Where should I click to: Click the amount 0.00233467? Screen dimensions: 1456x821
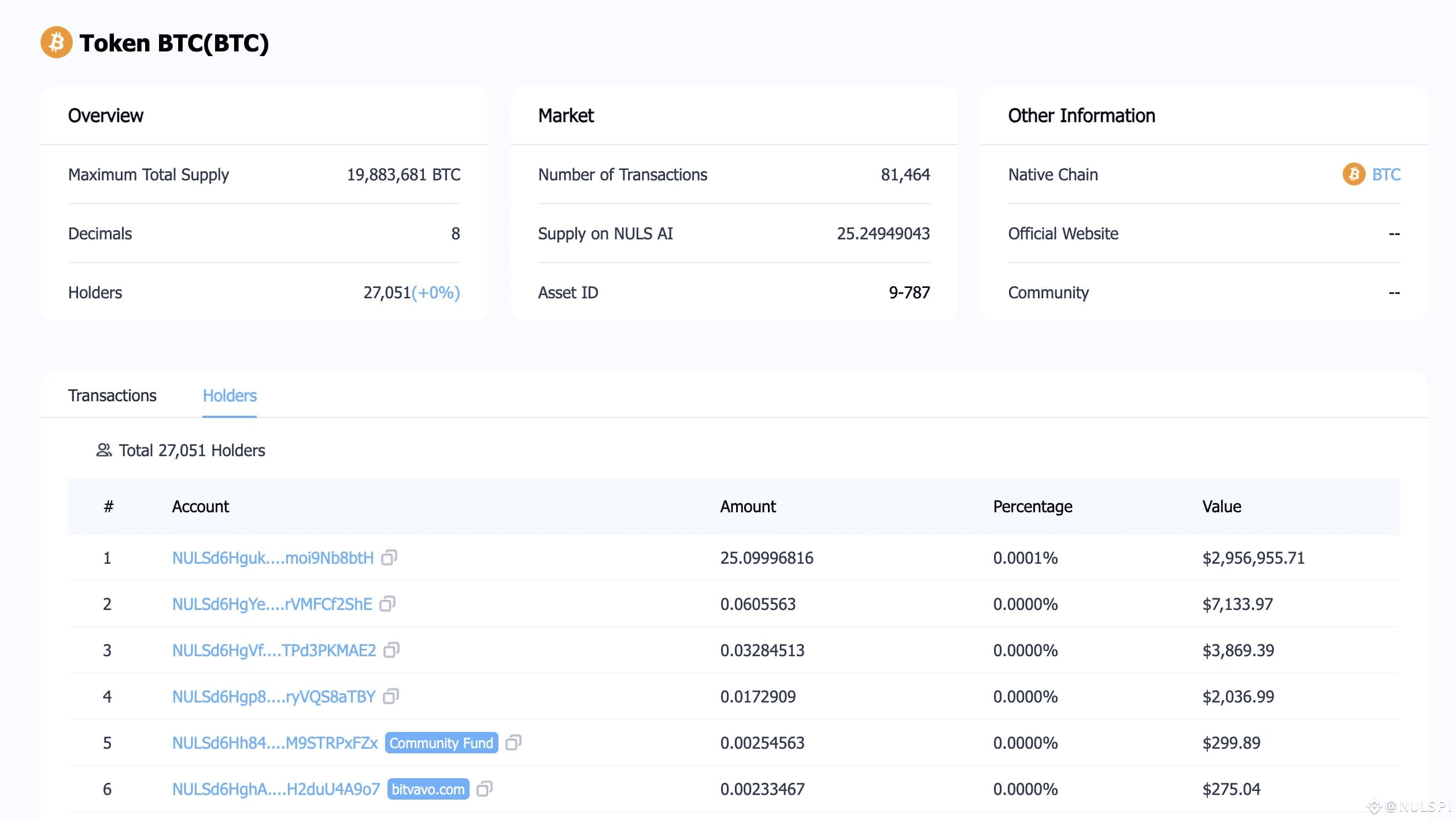(x=762, y=789)
